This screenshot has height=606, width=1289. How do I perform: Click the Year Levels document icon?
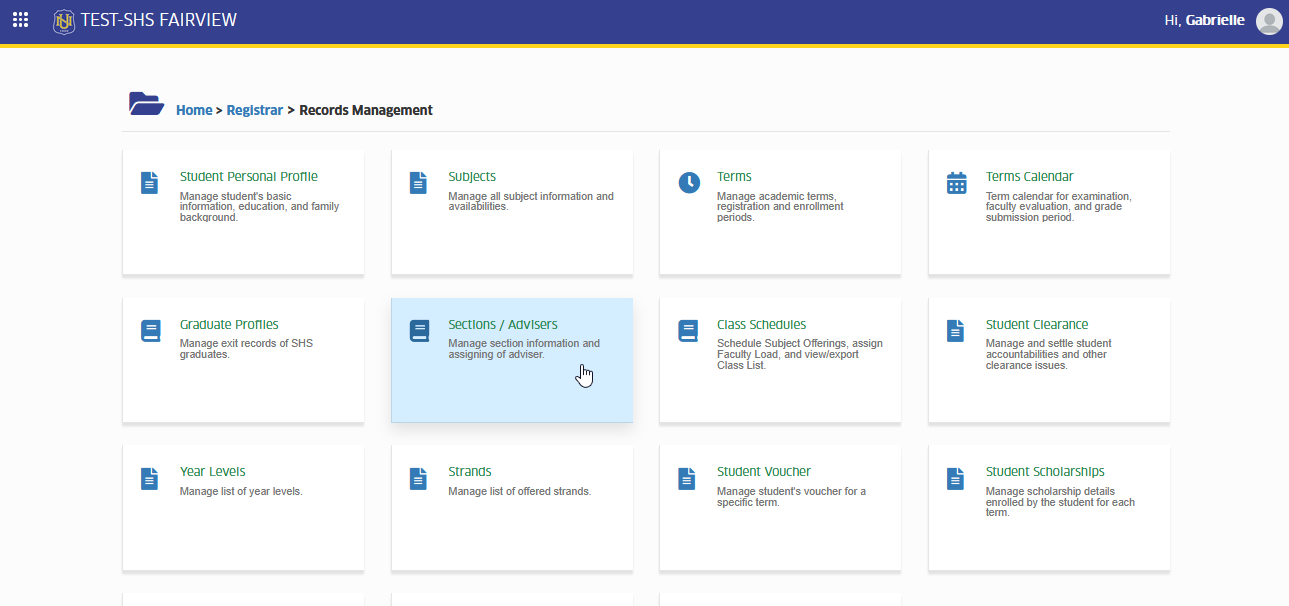click(x=149, y=479)
